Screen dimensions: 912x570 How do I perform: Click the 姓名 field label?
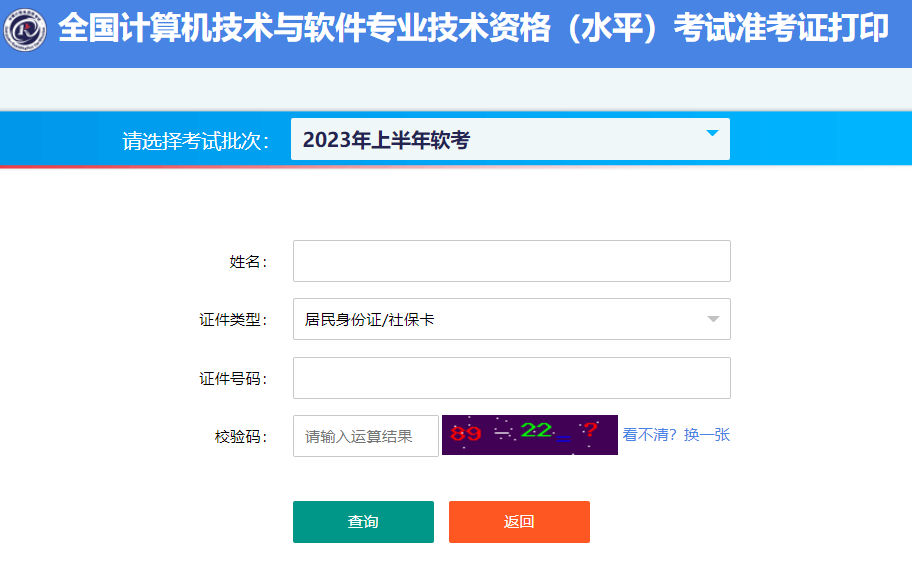(248, 262)
